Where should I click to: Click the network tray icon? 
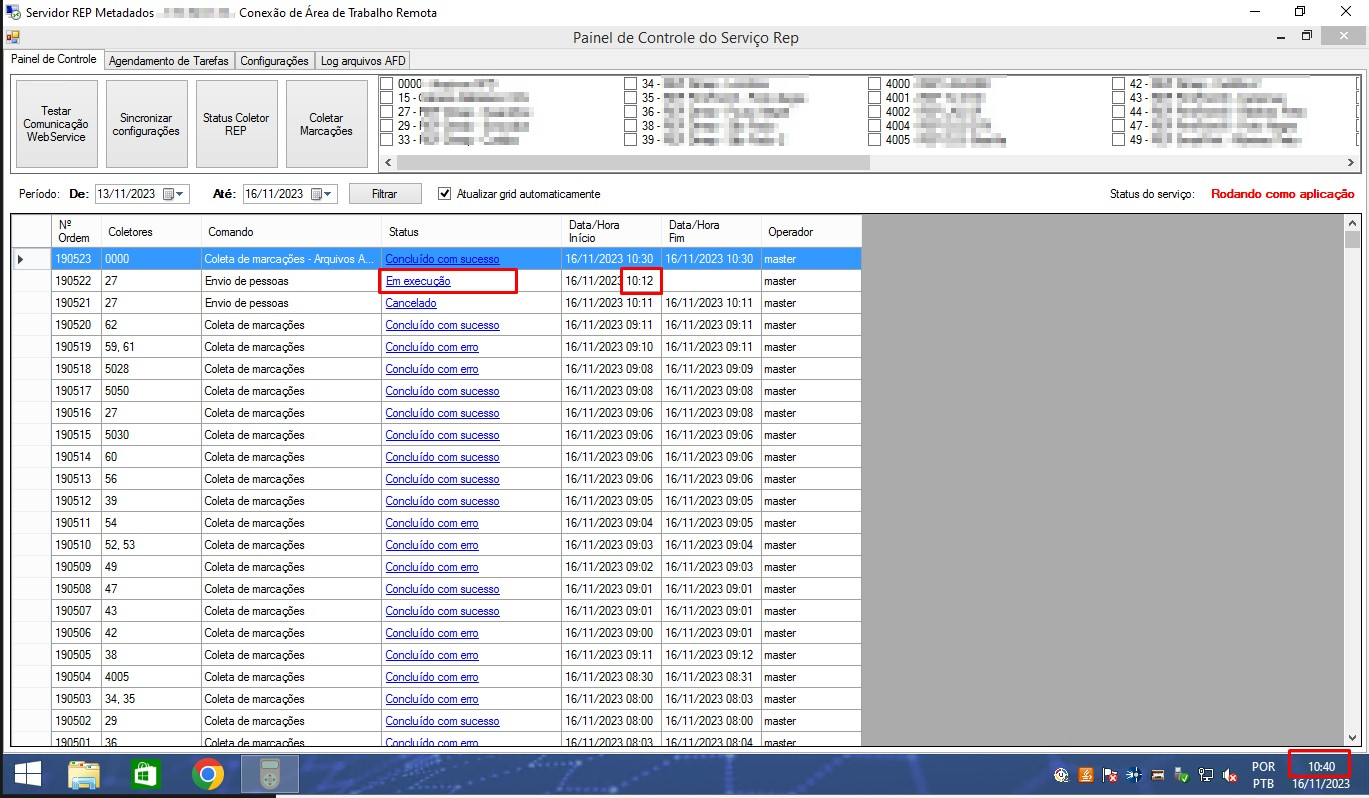coord(1206,775)
